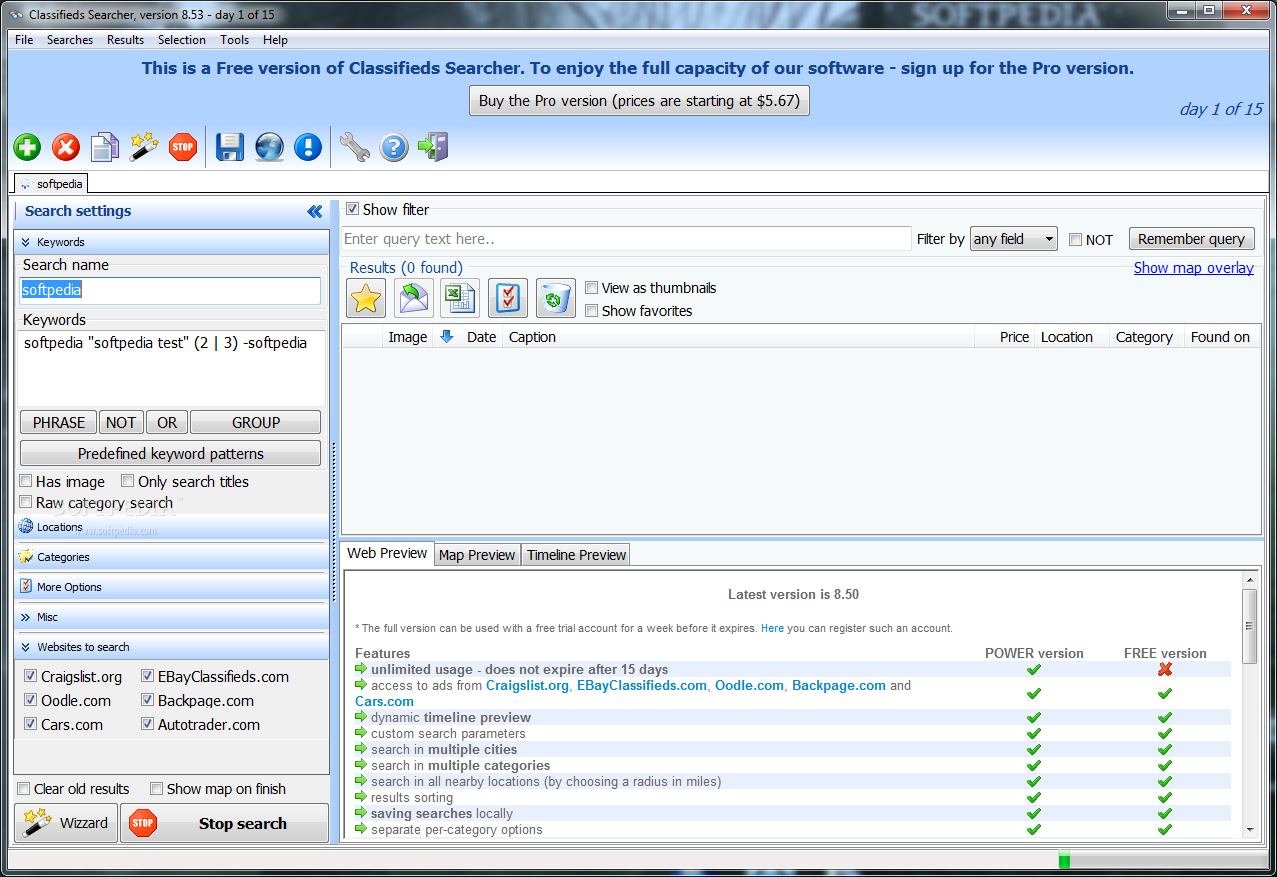Click the exit door toolbar icon
1277x877 pixels.
(433, 148)
